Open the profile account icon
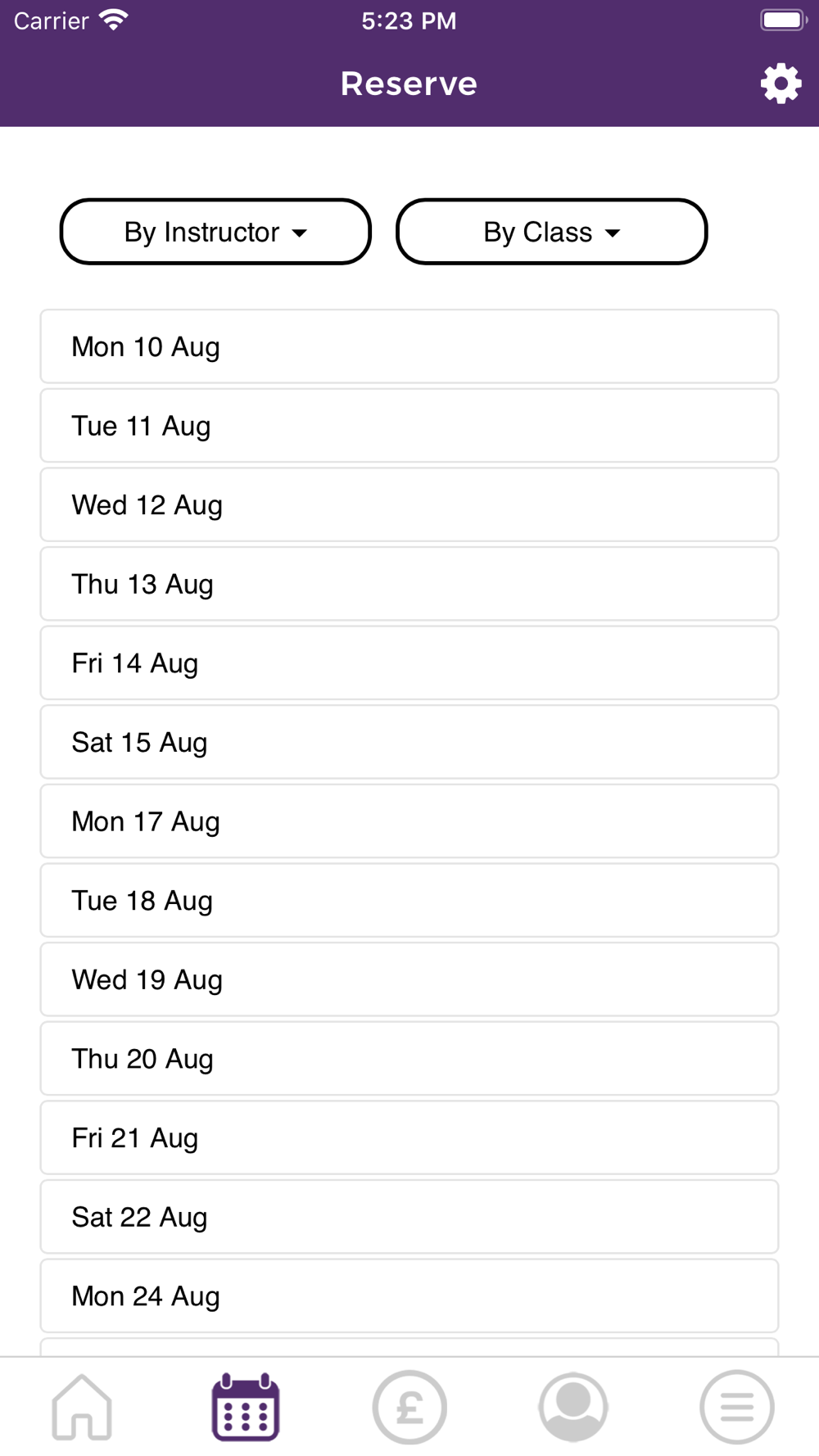 tap(573, 1407)
